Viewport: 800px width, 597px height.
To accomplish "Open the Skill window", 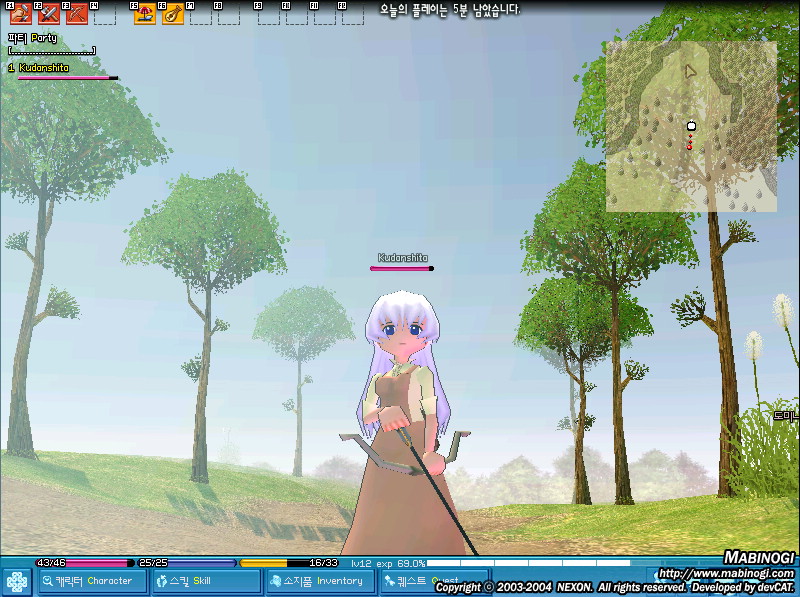I will [x=207, y=581].
